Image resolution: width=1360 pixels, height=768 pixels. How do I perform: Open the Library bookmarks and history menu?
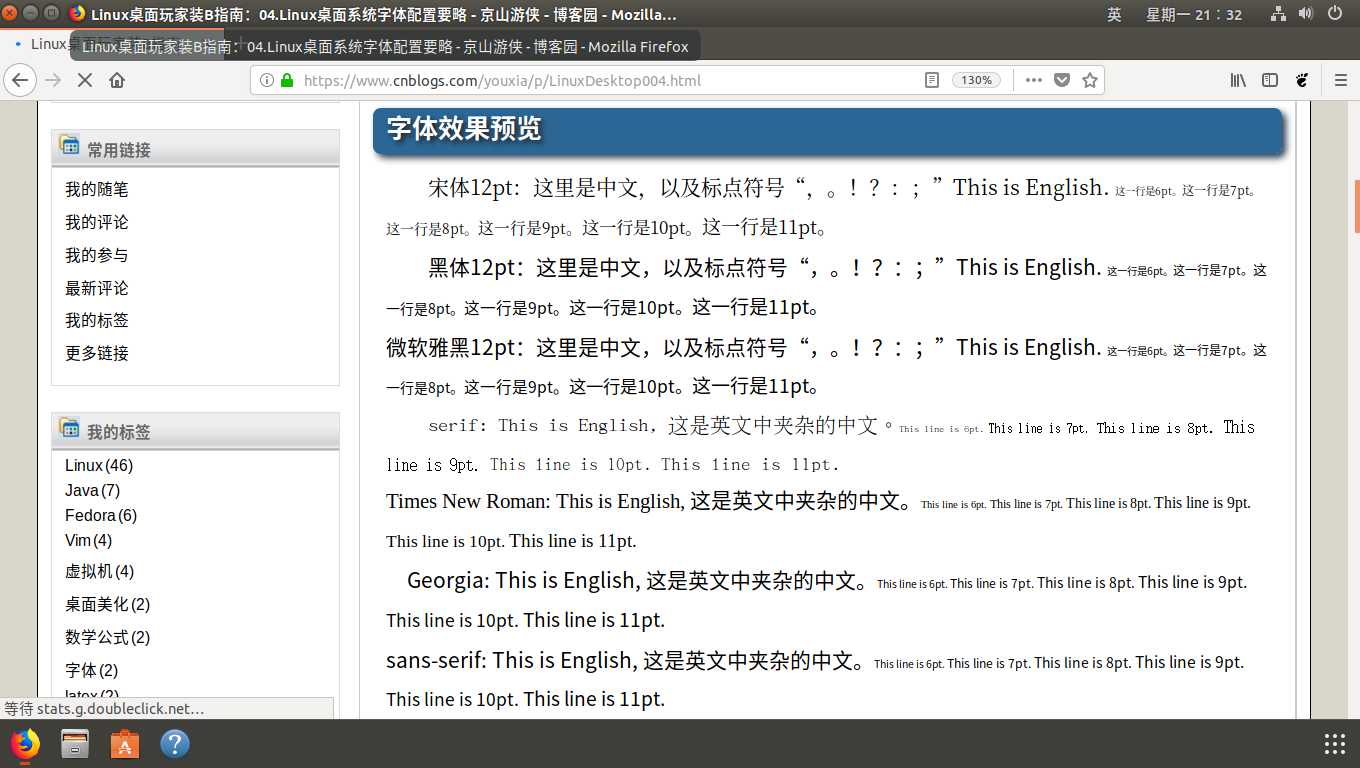point(1238,80)
